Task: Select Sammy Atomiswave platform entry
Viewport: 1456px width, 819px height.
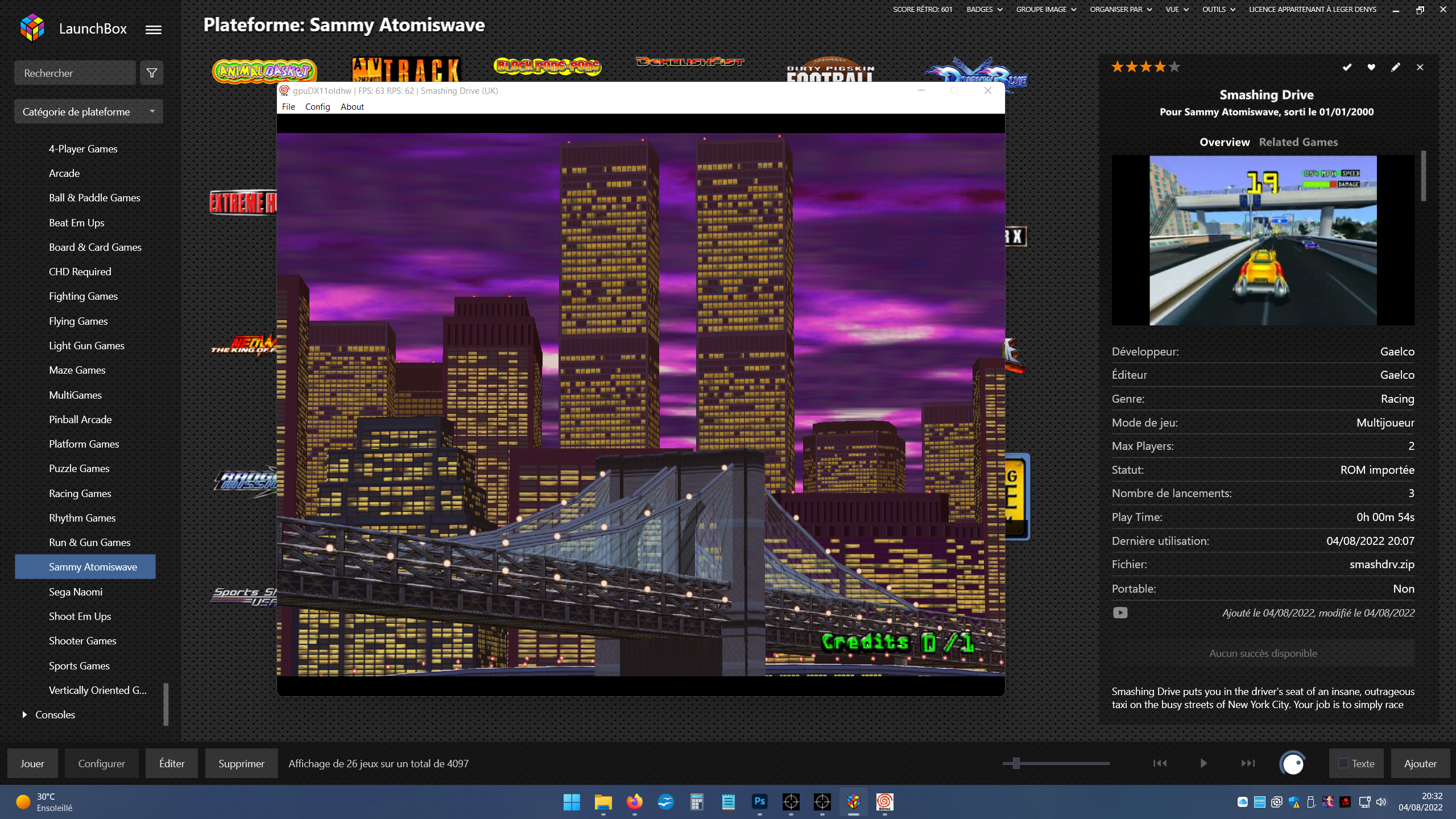Action: [85, 566]
